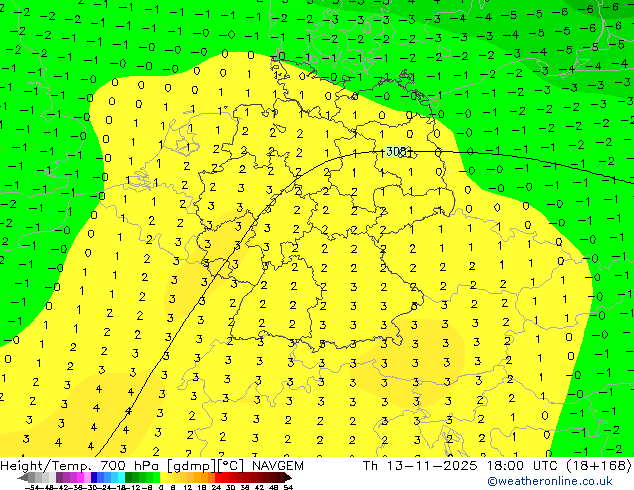This screenshot has height=490, width=634.
Task: Click the 54 scale value under the legend
Action: 288,487
